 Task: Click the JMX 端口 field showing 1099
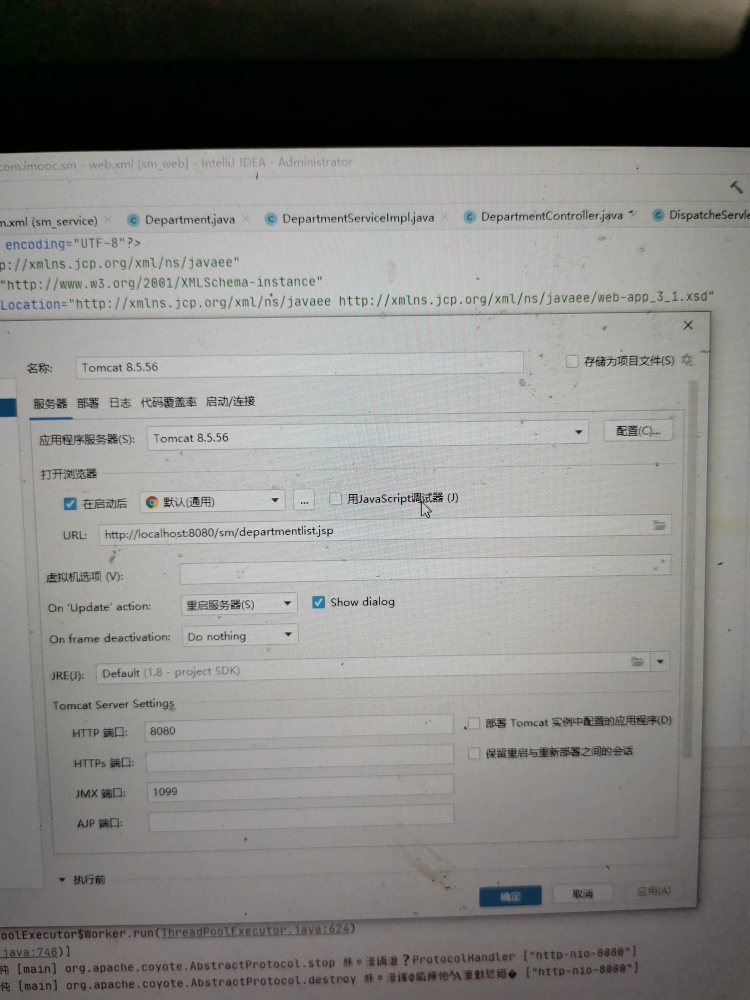click(300, 789)
